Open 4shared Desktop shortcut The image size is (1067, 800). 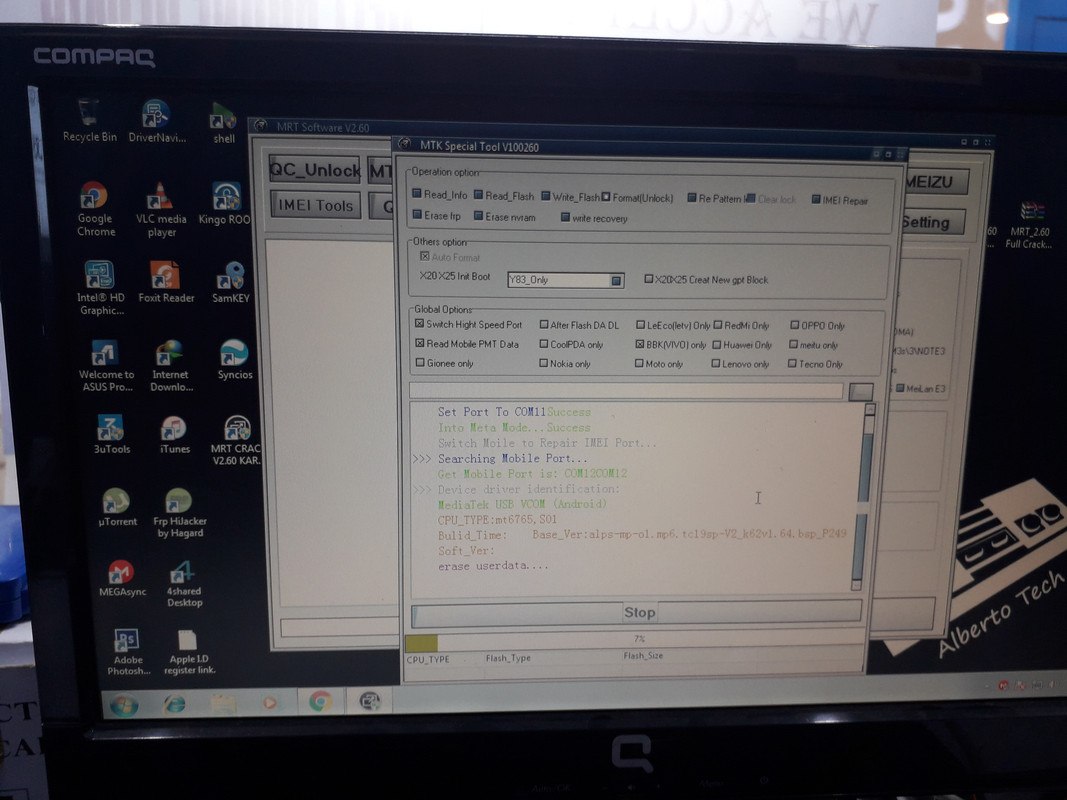tap(184, 584)
